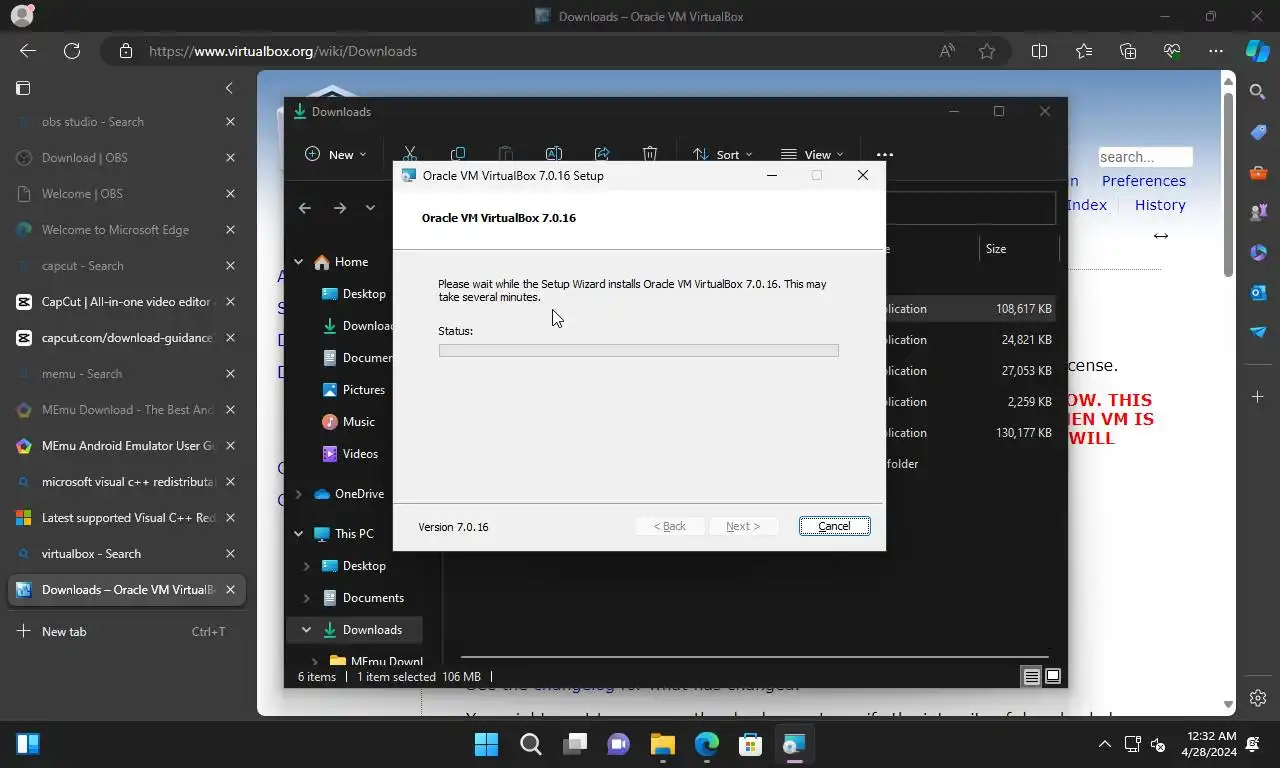Open the History link on VirtualBox page
This screenshot has height=768, width=1280.
[1160, 205]
